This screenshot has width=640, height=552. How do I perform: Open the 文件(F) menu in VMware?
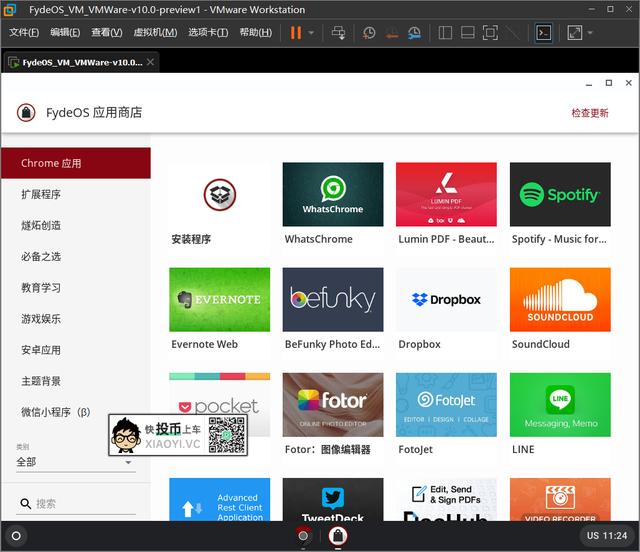(24, 32)
